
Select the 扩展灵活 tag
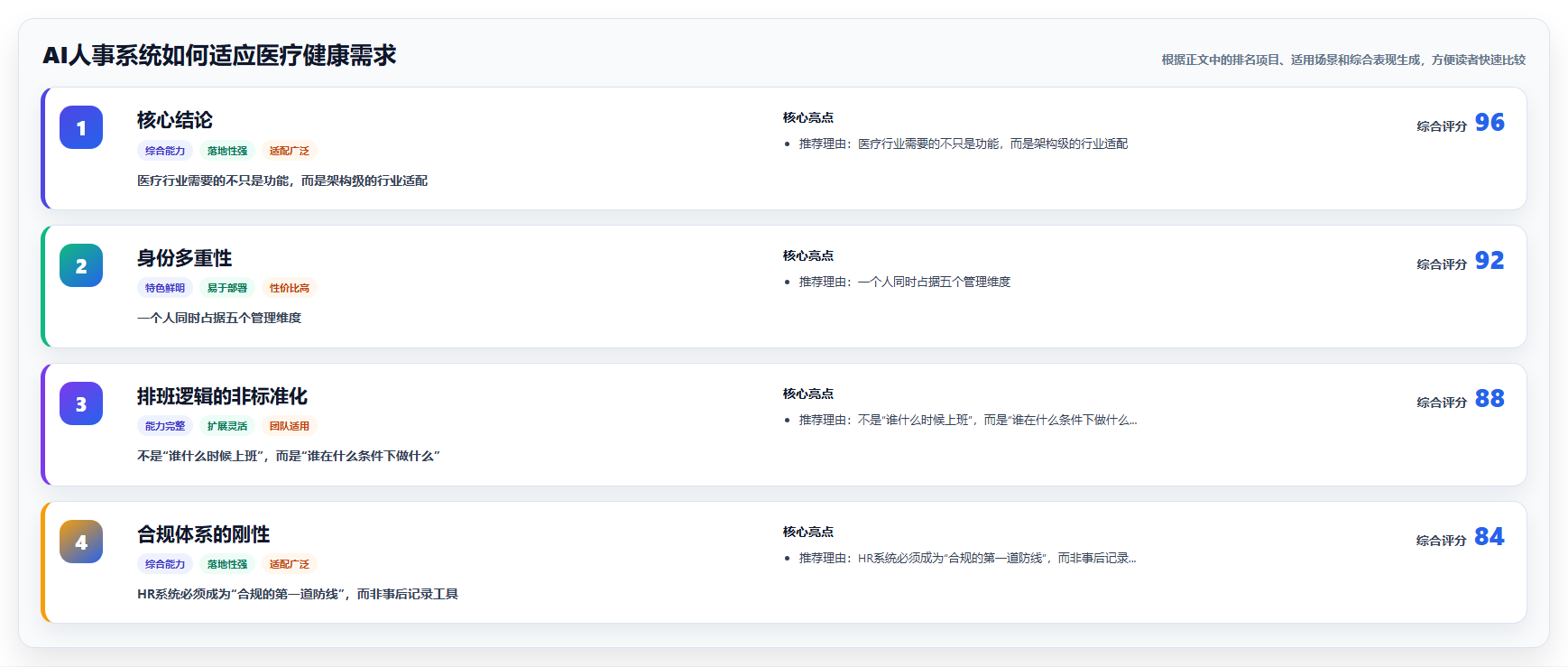pos(227,426)
